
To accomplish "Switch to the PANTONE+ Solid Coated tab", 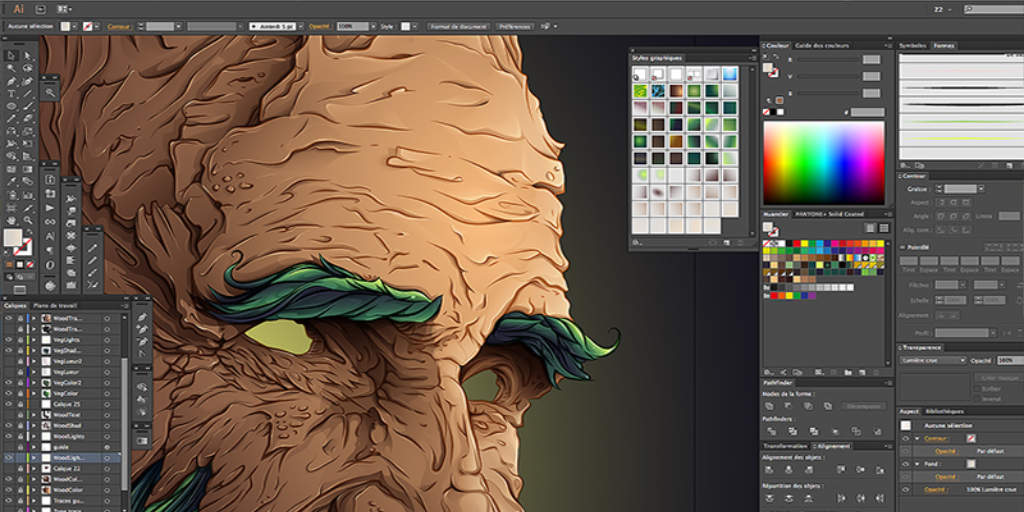I will point(829,214).
